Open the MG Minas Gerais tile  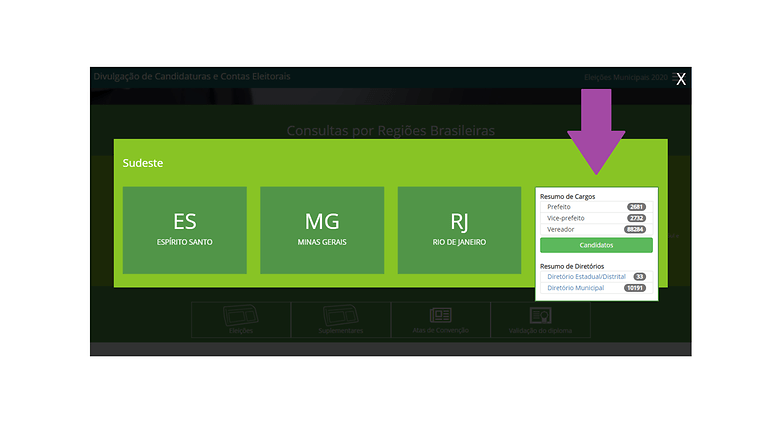322,230
